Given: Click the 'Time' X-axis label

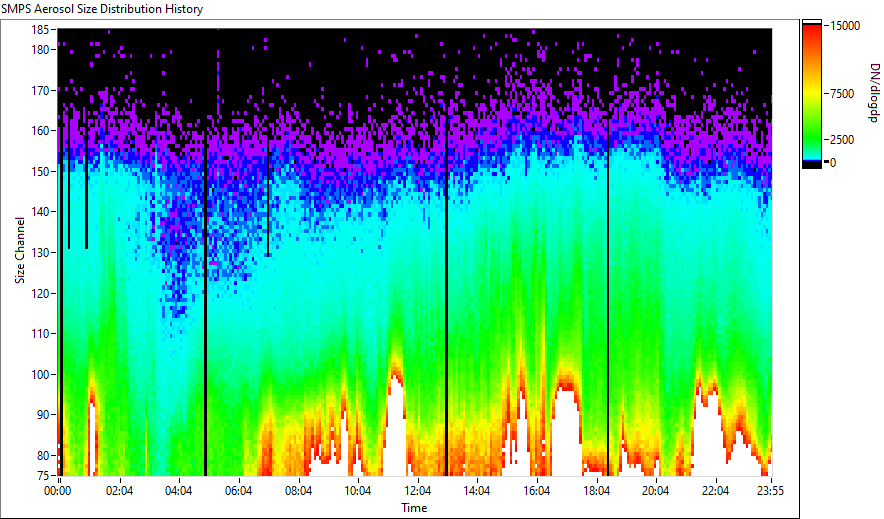Looking at the screenshot, I should pyautogui.click(x=414, y=508).
